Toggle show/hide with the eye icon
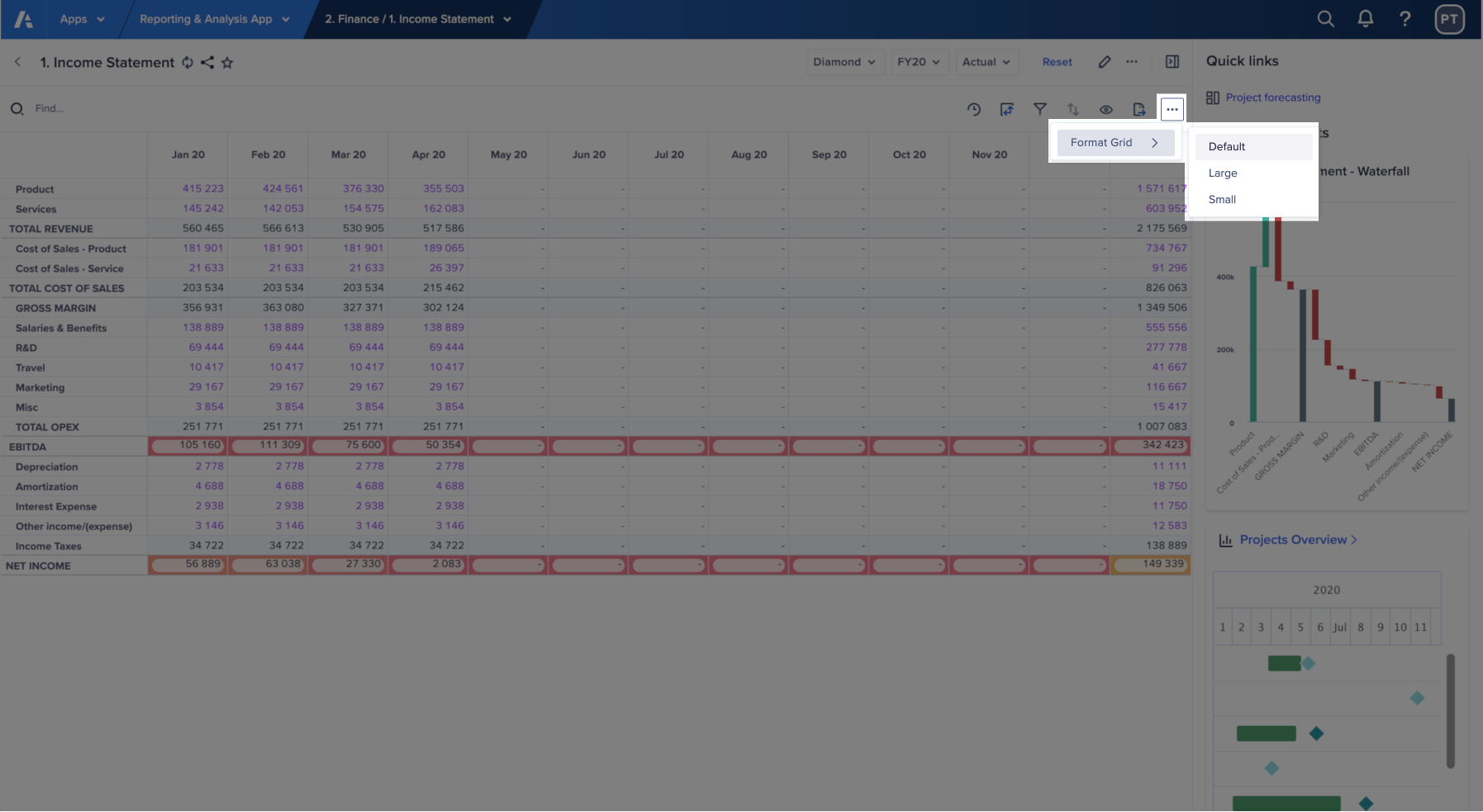Image resolution: width=1483 pixels, height=812 pixels. tap(1107, 108)
